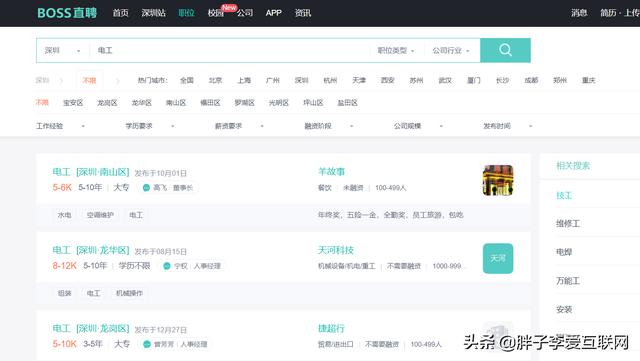Open job 电工 [深圳·南山区]
Viewport: 640px width, 361px height.
tap(91, 172)
